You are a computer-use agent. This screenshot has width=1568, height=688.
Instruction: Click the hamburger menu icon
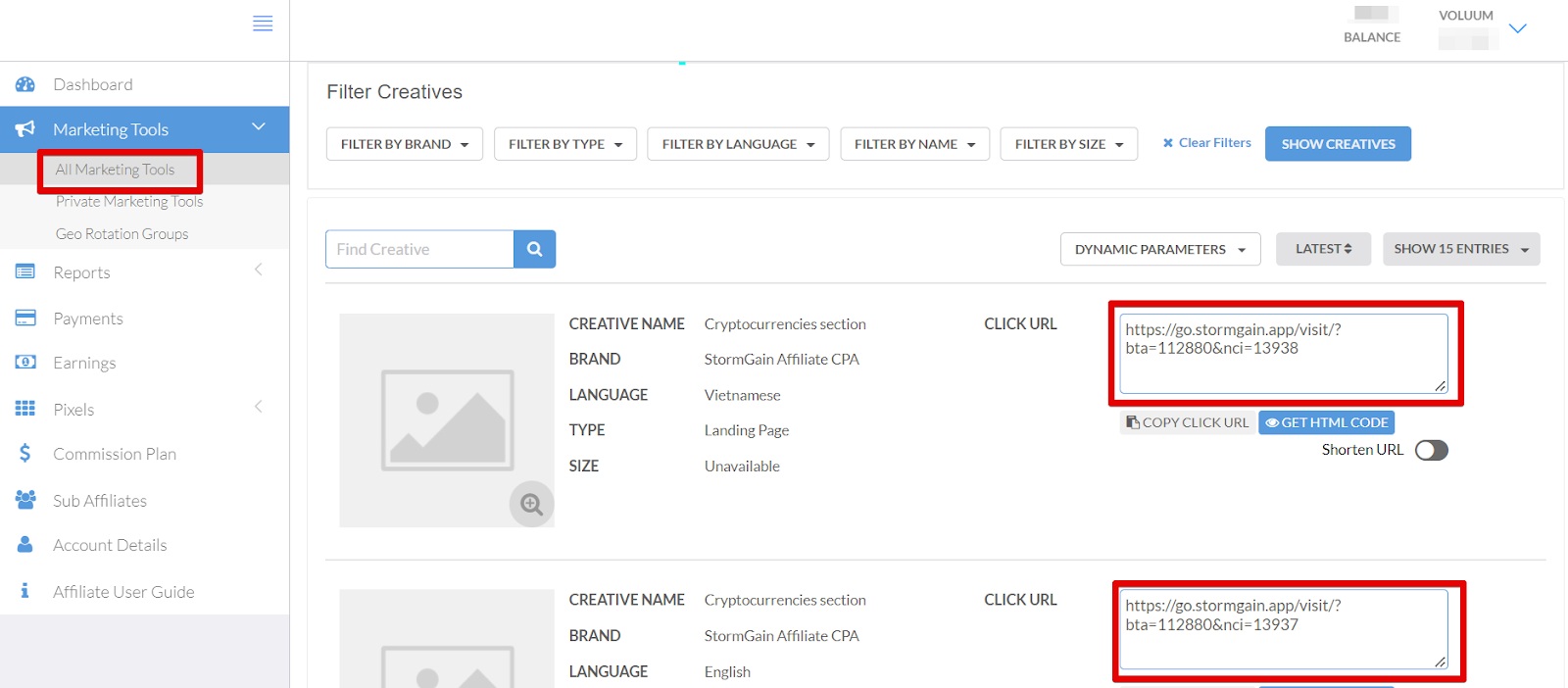(263, 24)
